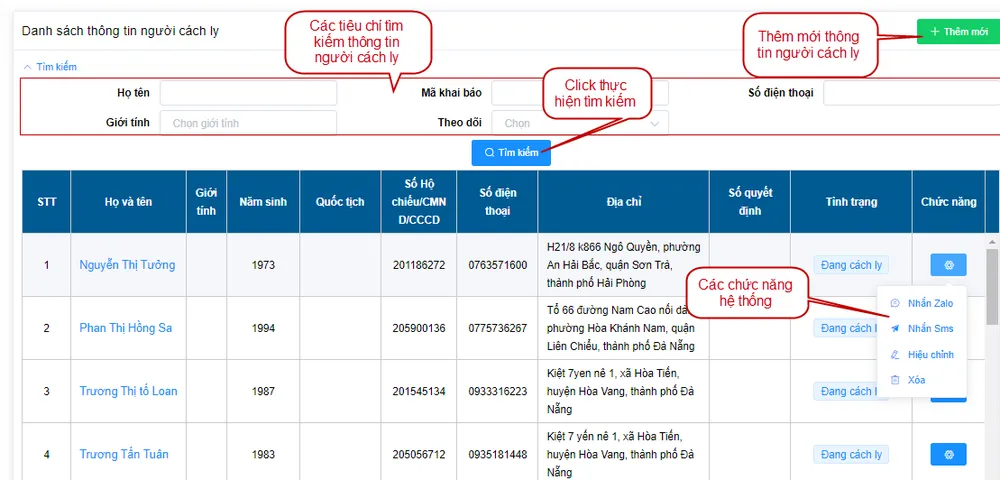Image resolution: width=1000 pixels, height=480 pixels.
Task: Select Hiệu chỉnh in the actions menu
Action: [x=930, y=354]
